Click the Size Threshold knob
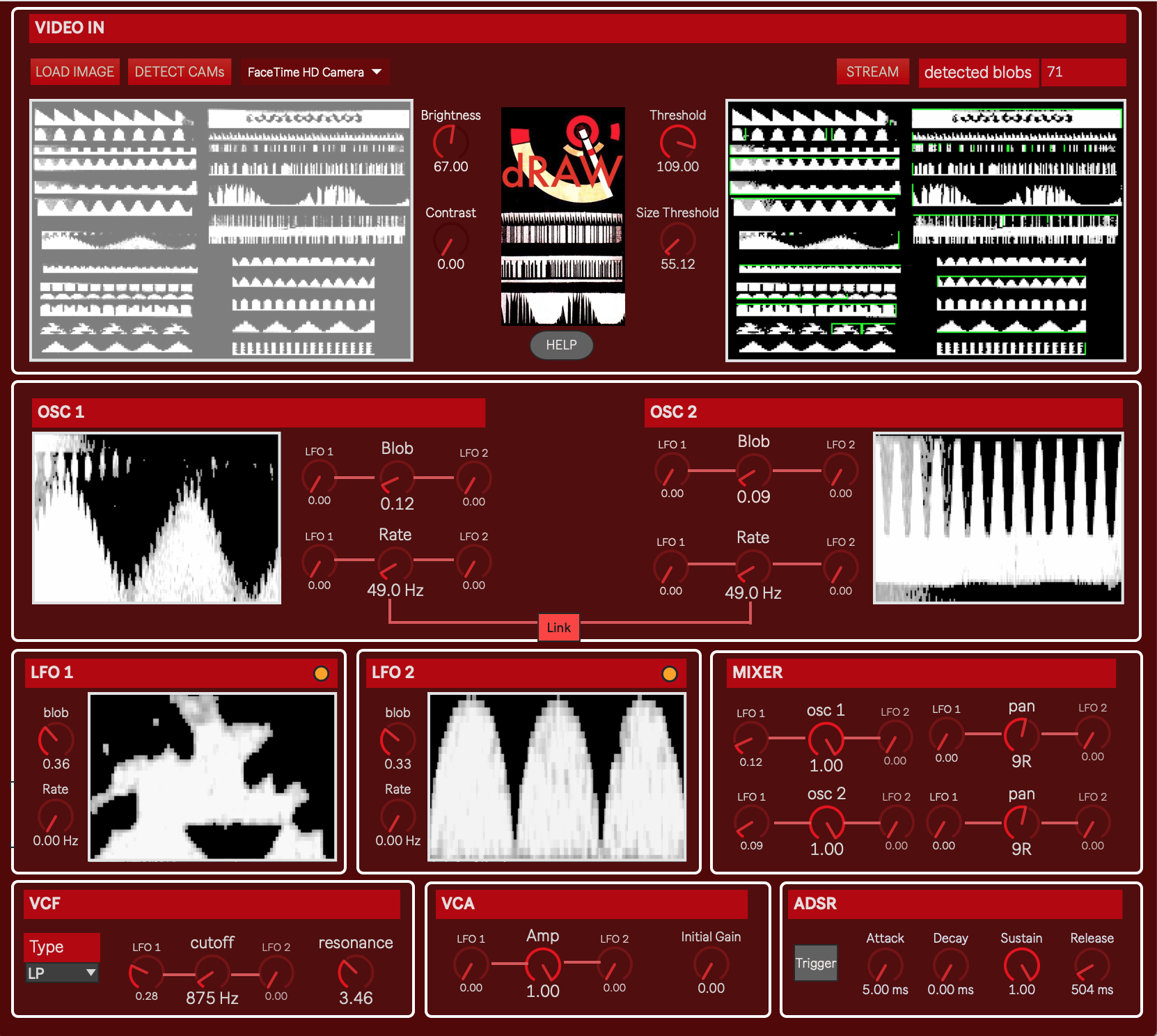This screenshot has width=1157, height=1036. pyautogui.click(x=677, y=241)
